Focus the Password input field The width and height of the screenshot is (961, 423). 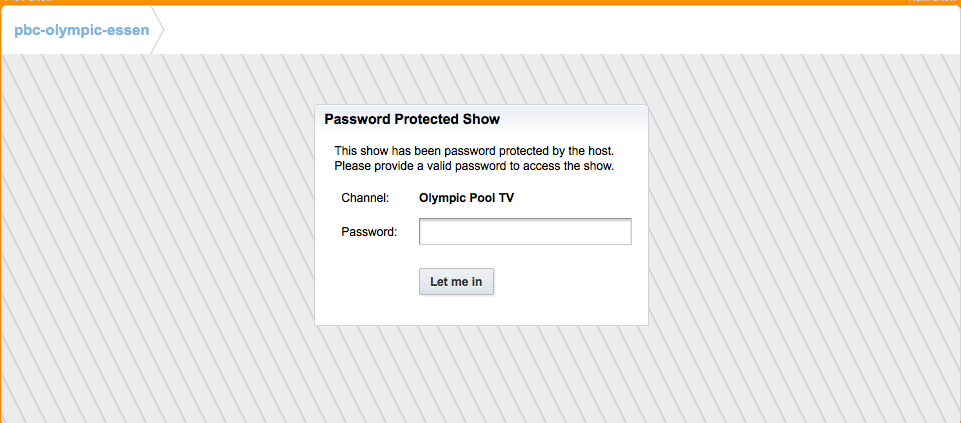[x=525, y=232]
